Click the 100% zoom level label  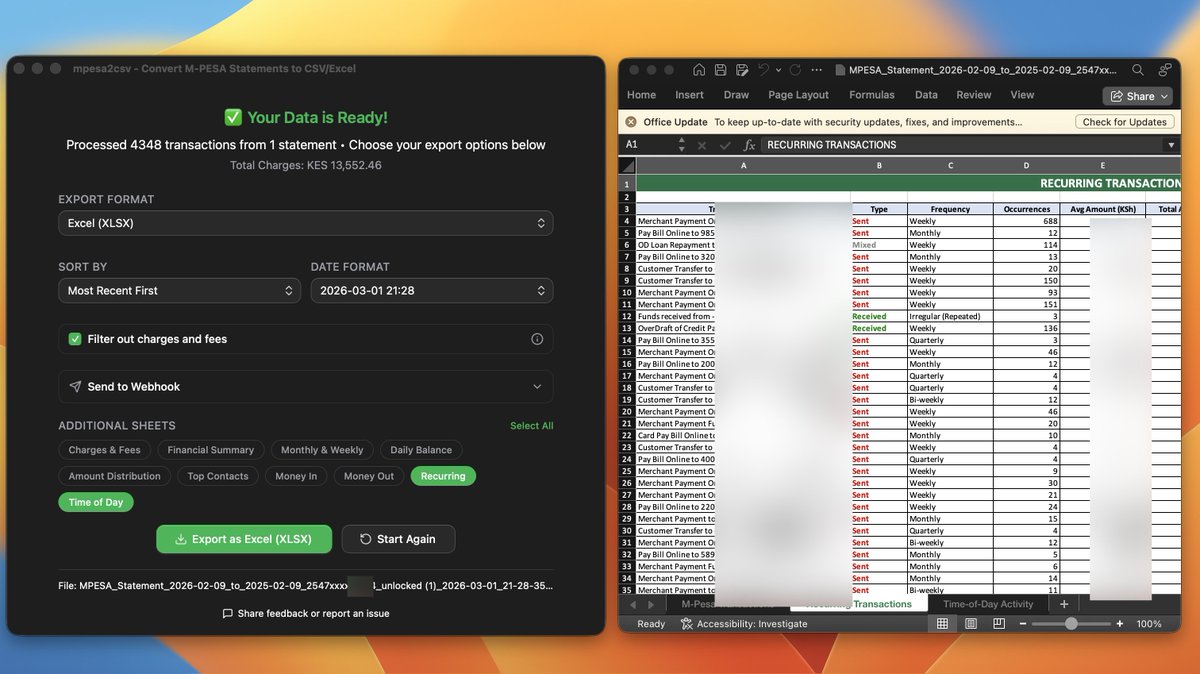pos(1149,624)
